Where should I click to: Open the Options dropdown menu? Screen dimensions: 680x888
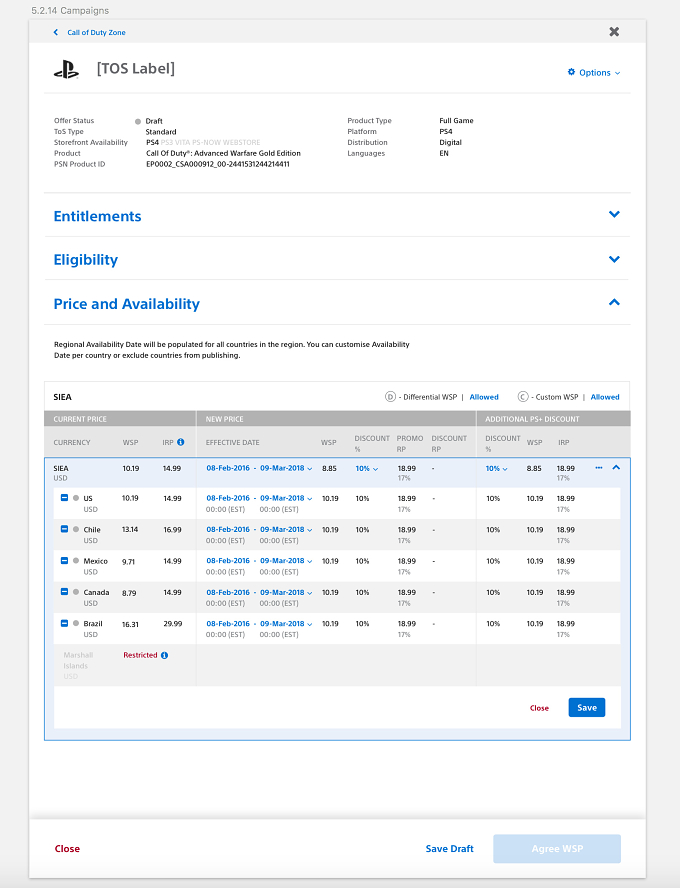click(x=594, y=72)
